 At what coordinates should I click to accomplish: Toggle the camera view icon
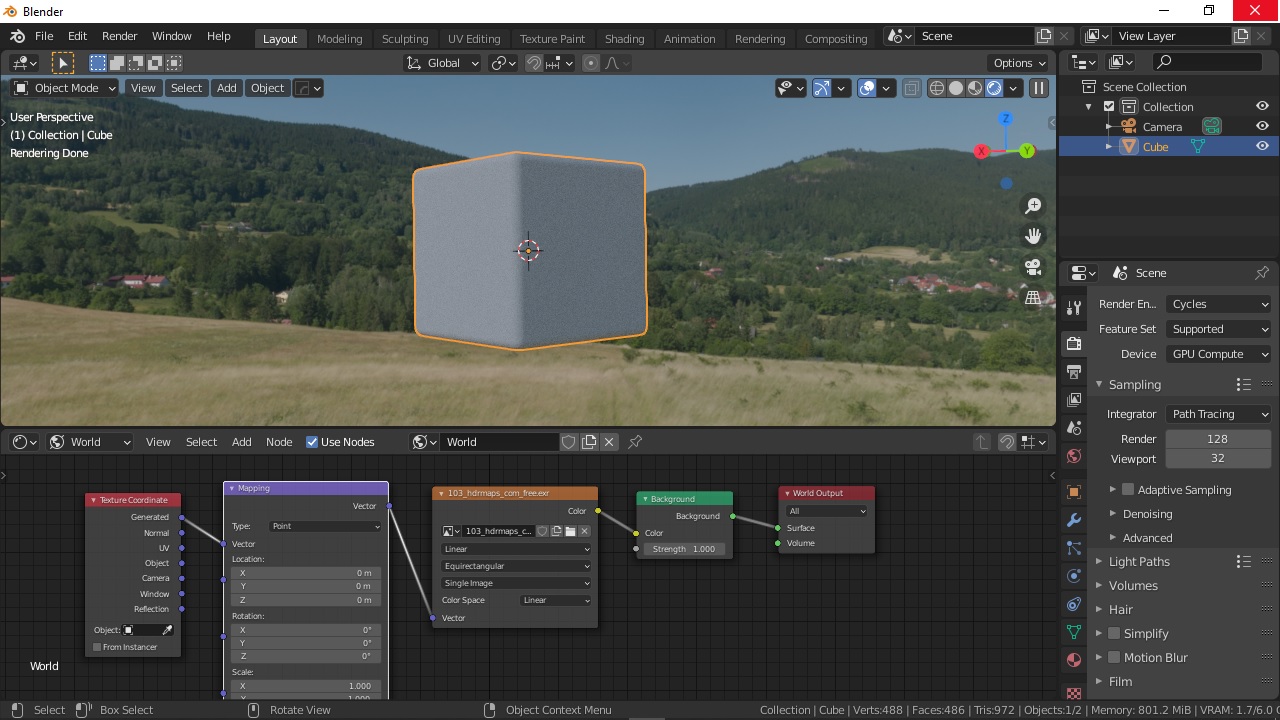pyautogui.click(x=1033, y=267)
